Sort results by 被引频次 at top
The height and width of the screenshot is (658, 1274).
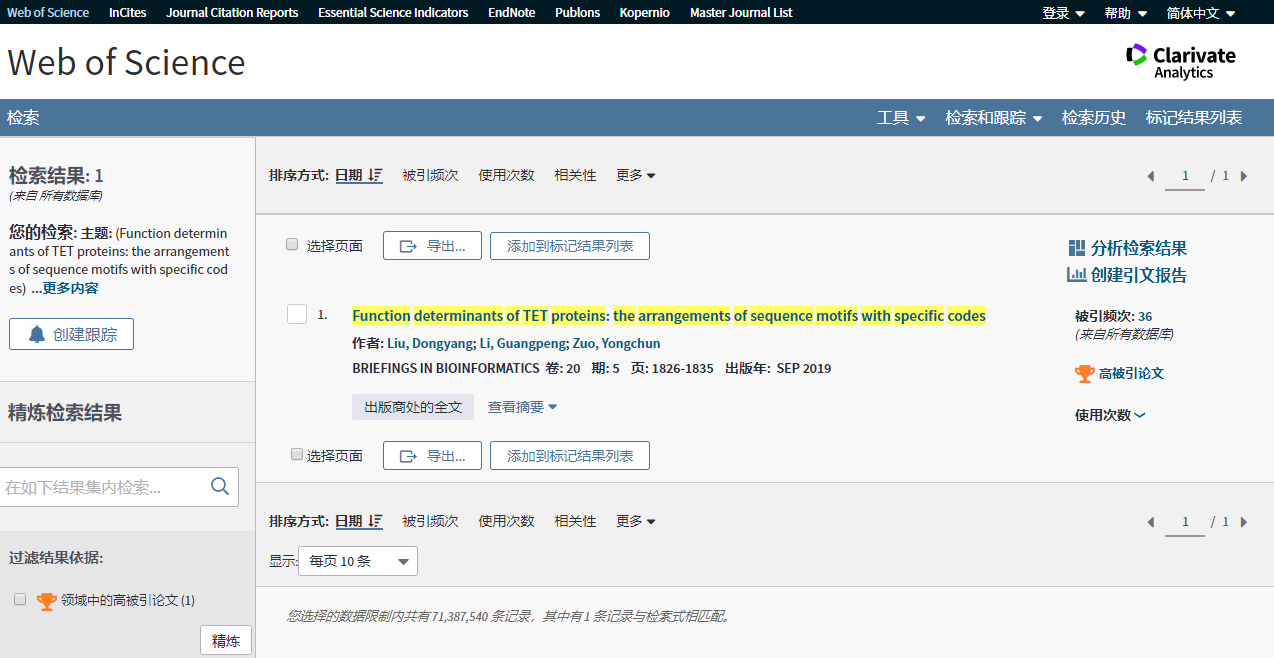pyautogui.click(x=430, y=175)
